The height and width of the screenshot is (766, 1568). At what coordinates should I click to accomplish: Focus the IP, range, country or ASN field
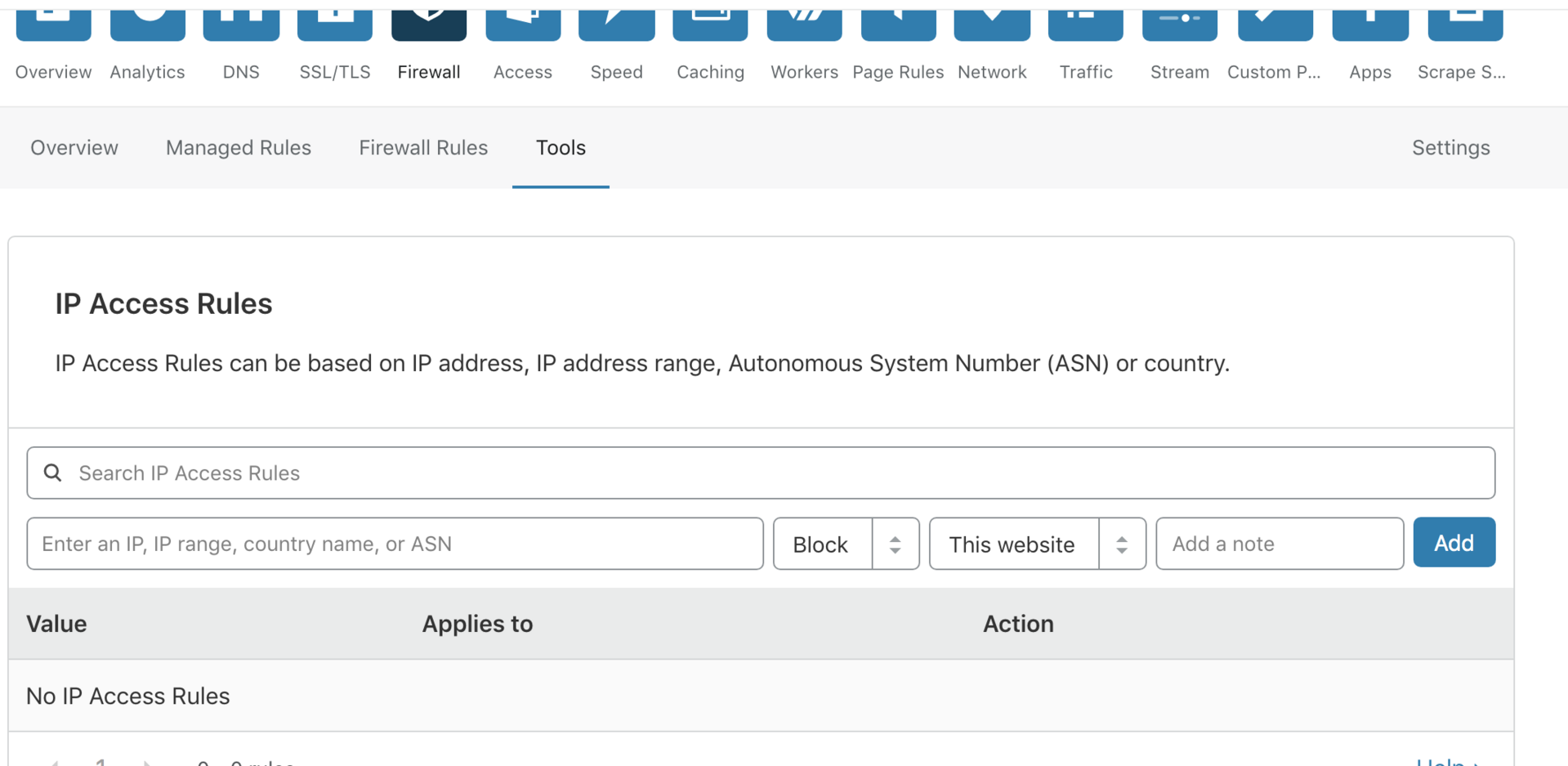click(x=395, y=544)
